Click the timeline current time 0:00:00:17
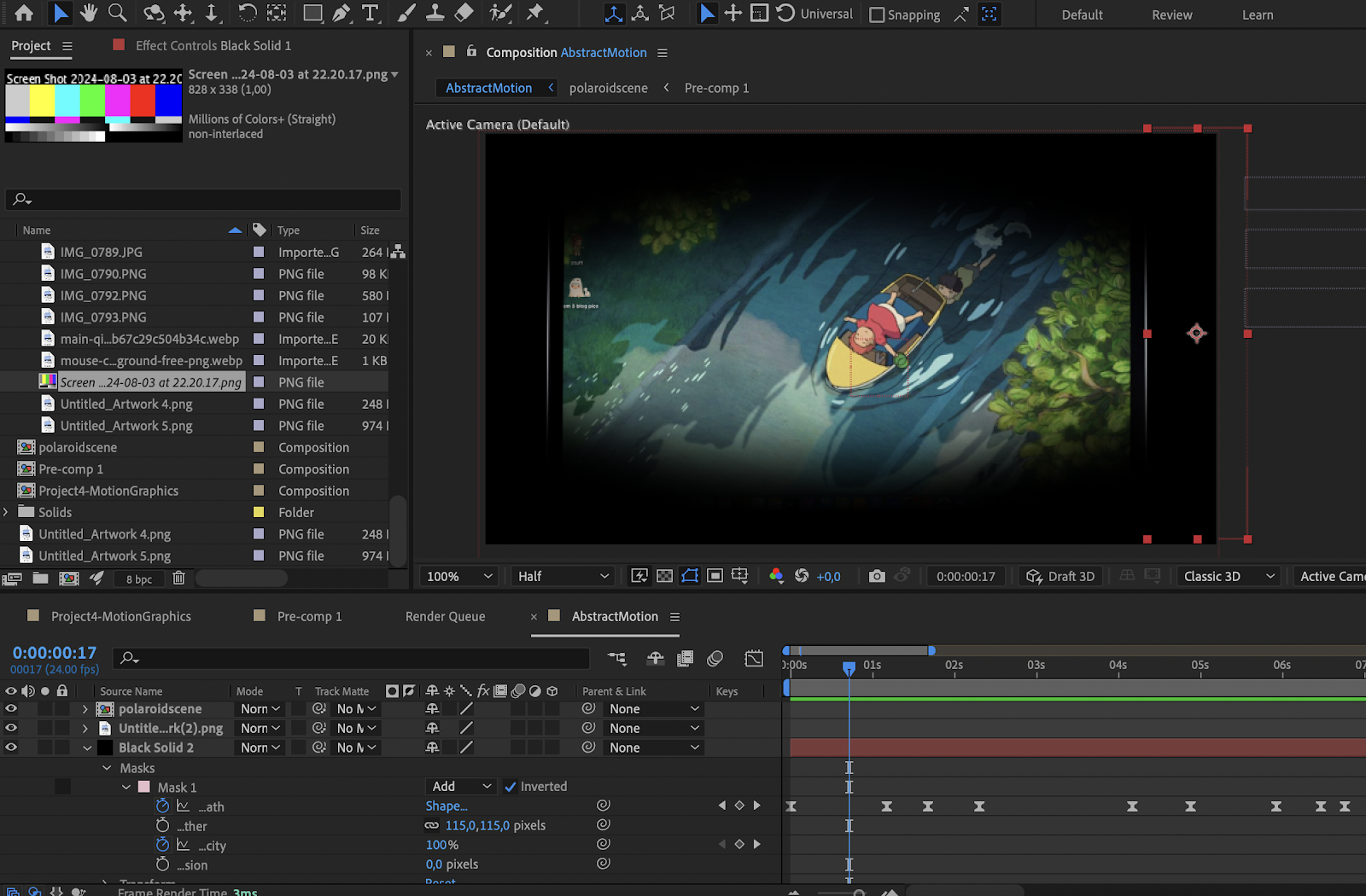Image resolution: width=1366 pixels, height=896 pixels. click(55, 653)
